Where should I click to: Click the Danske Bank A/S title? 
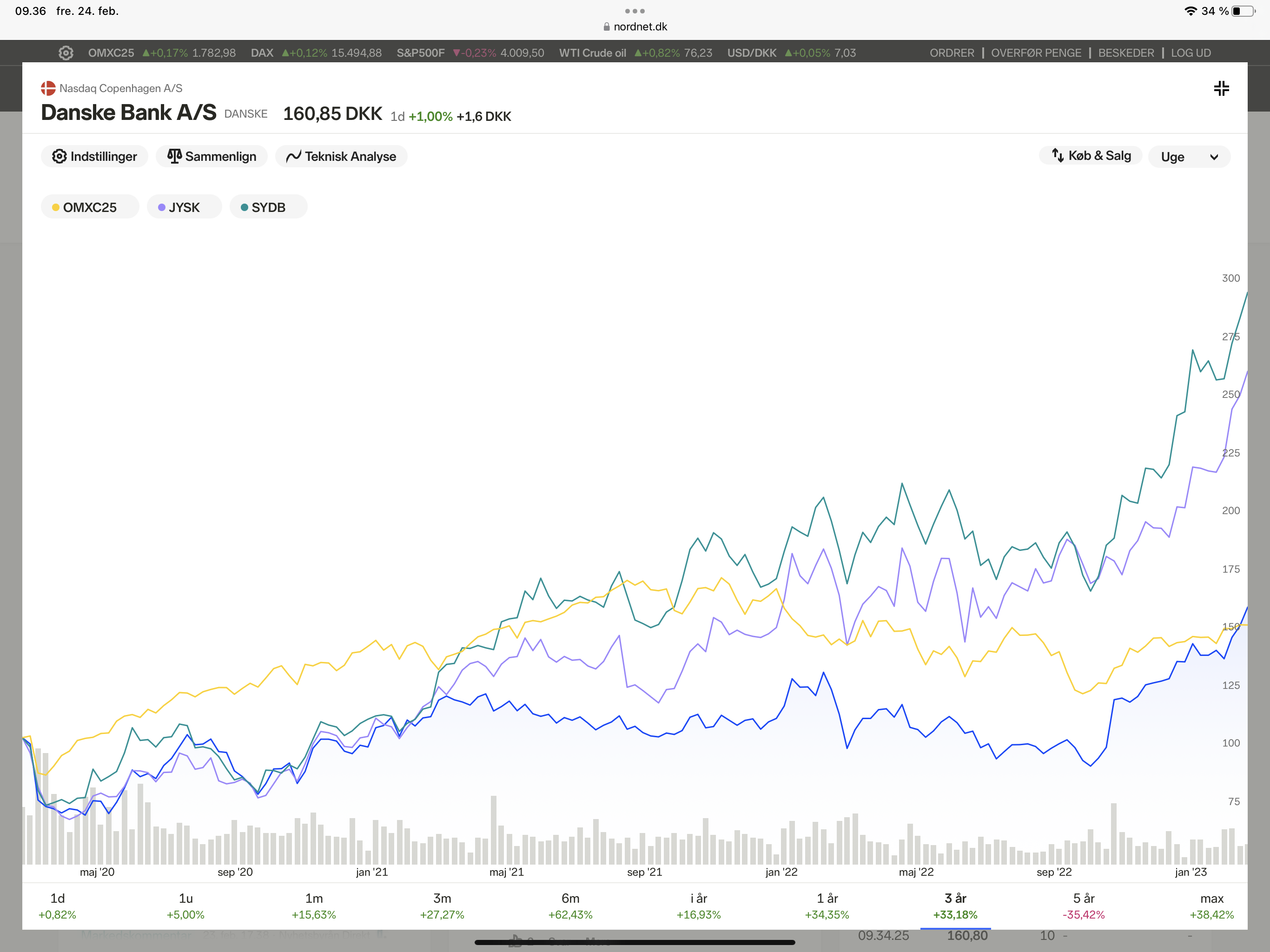(x=129, y=112)
